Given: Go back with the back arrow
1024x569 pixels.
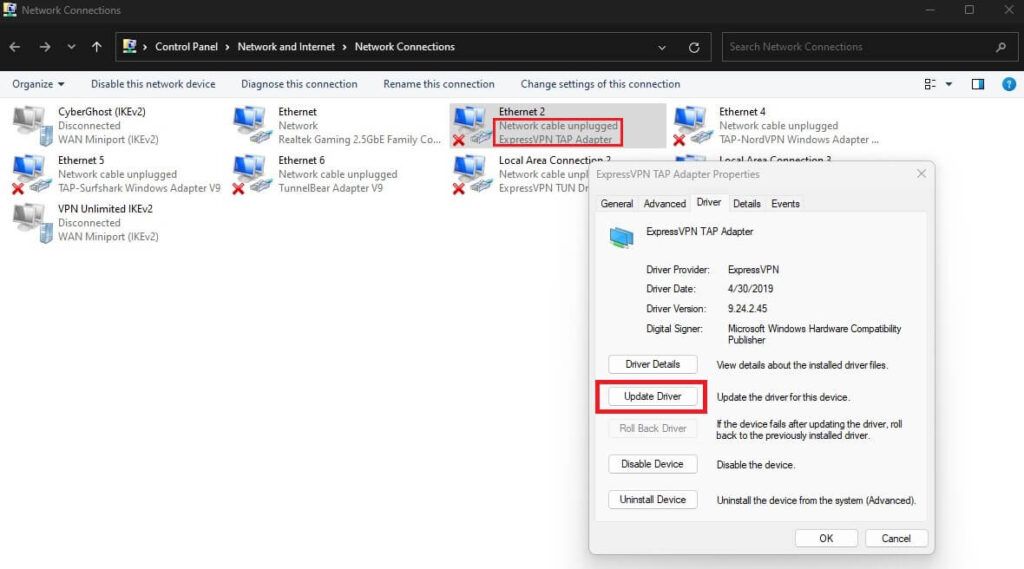Looking at the screenshot, I should pyautogui.click(x=15, y=47).
